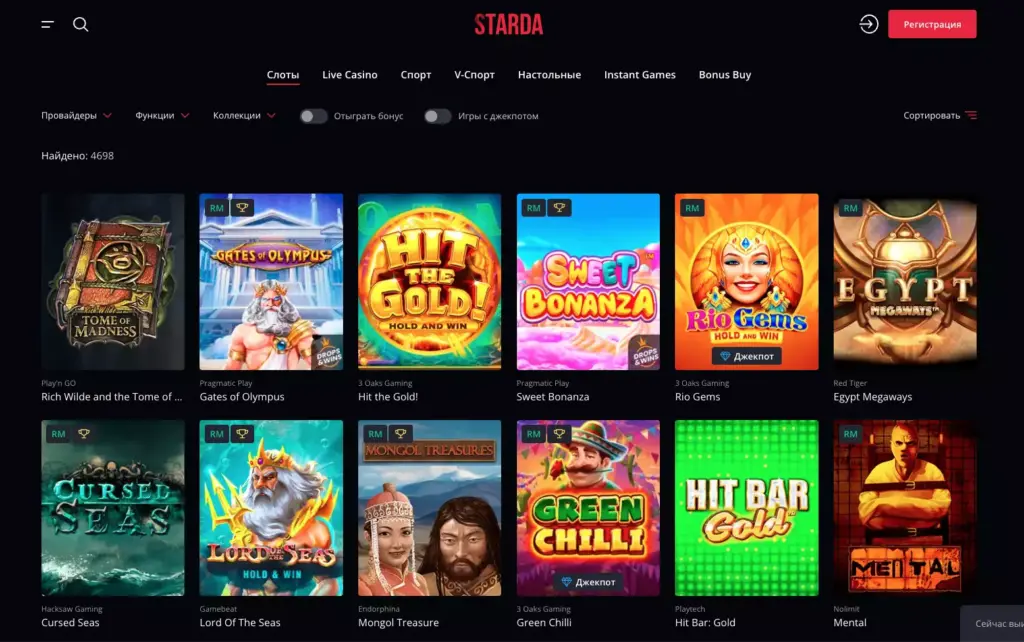
Task: Expand the Коллекции dropdown
Action: [244, 116]
